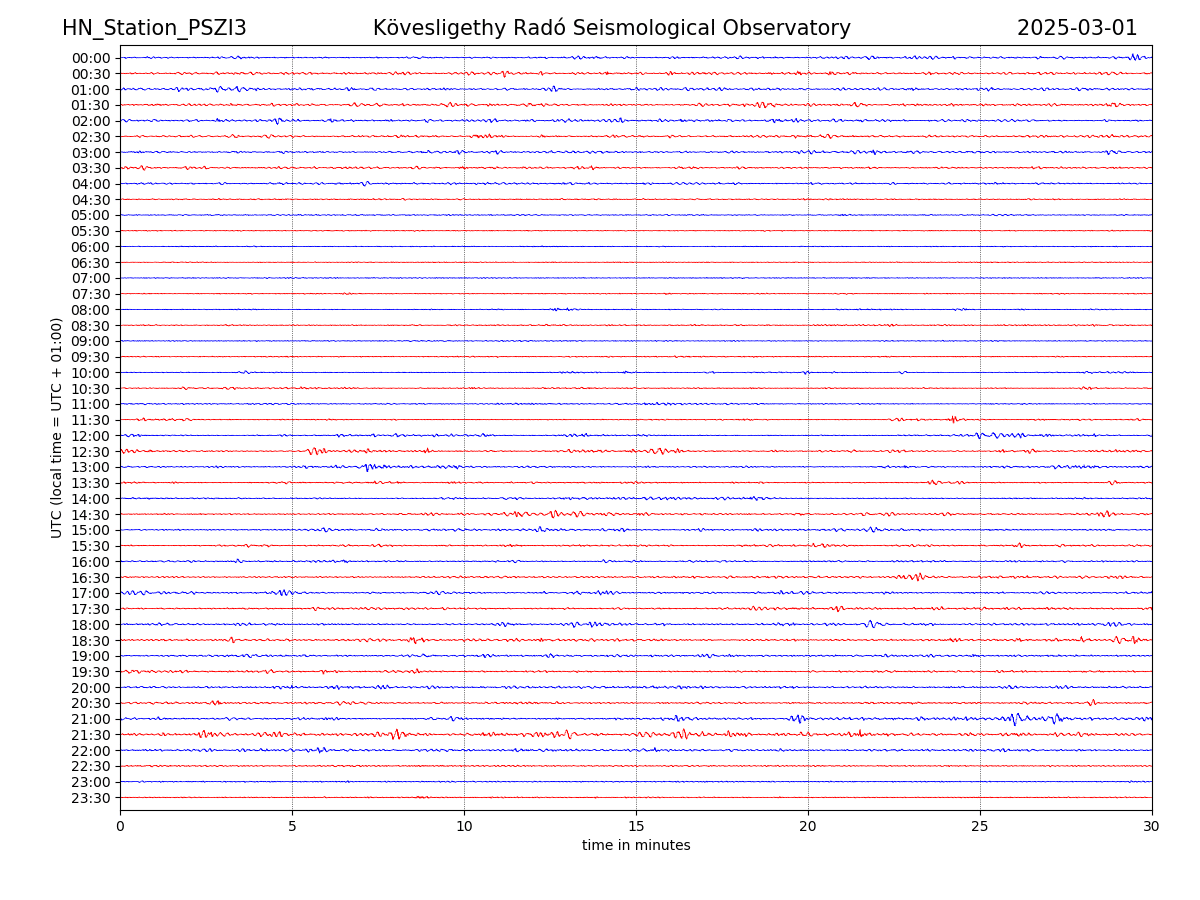Click the "time in minutes" axis label

(636, 846)
